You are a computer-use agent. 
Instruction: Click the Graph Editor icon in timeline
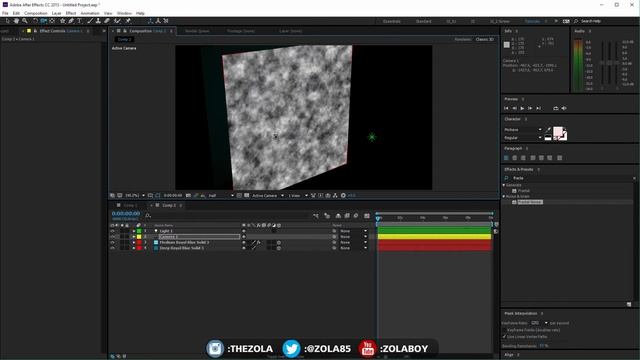tap(367, 216)
